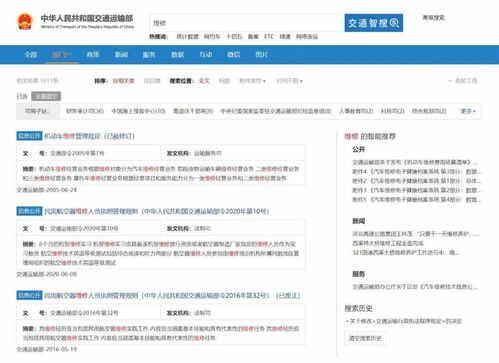The height and width of the screenshot is (363, 499).
Task: Switch to the 全部 tab
Action: tap(31, 54)
